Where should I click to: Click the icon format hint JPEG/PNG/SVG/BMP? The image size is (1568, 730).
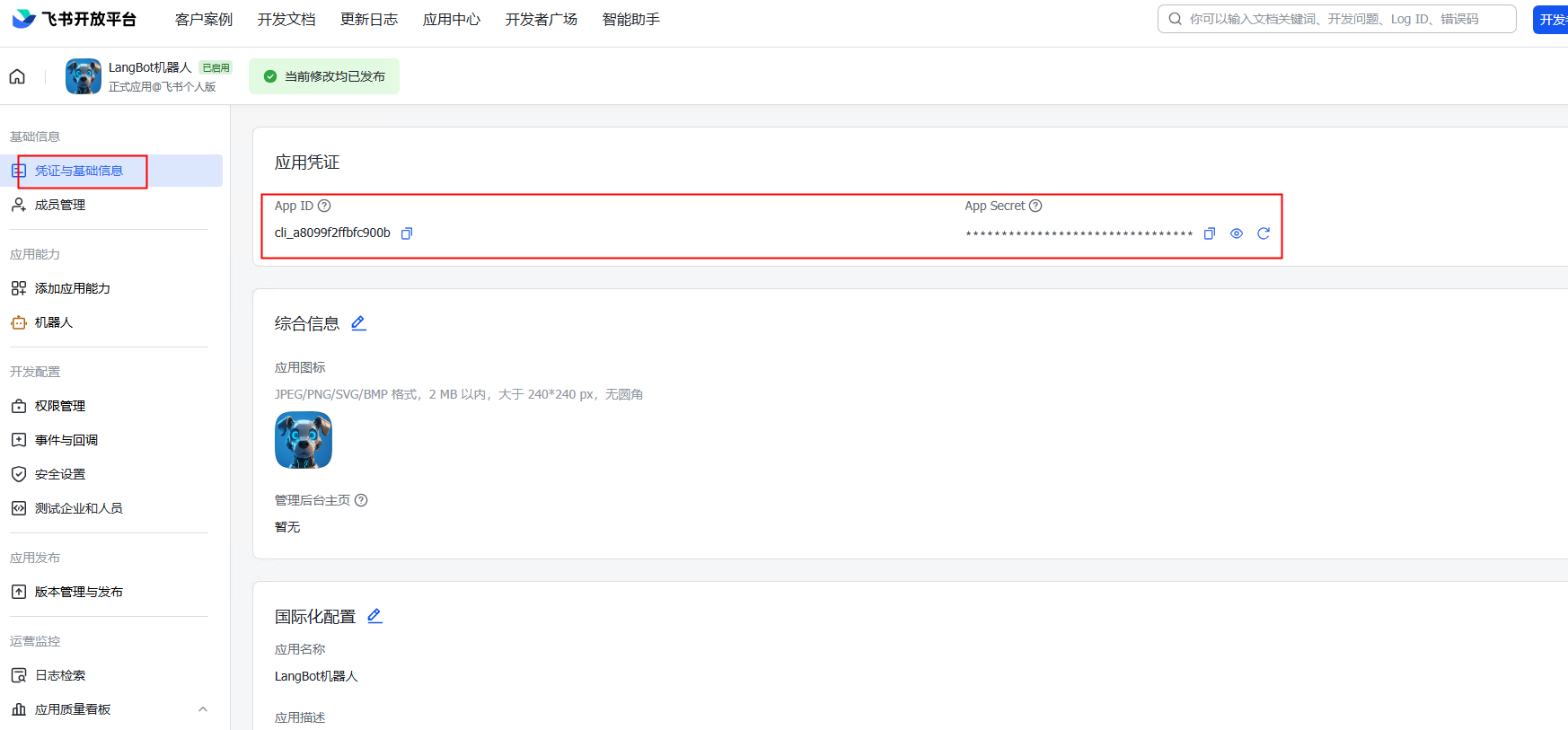click(x=459, y=394)
